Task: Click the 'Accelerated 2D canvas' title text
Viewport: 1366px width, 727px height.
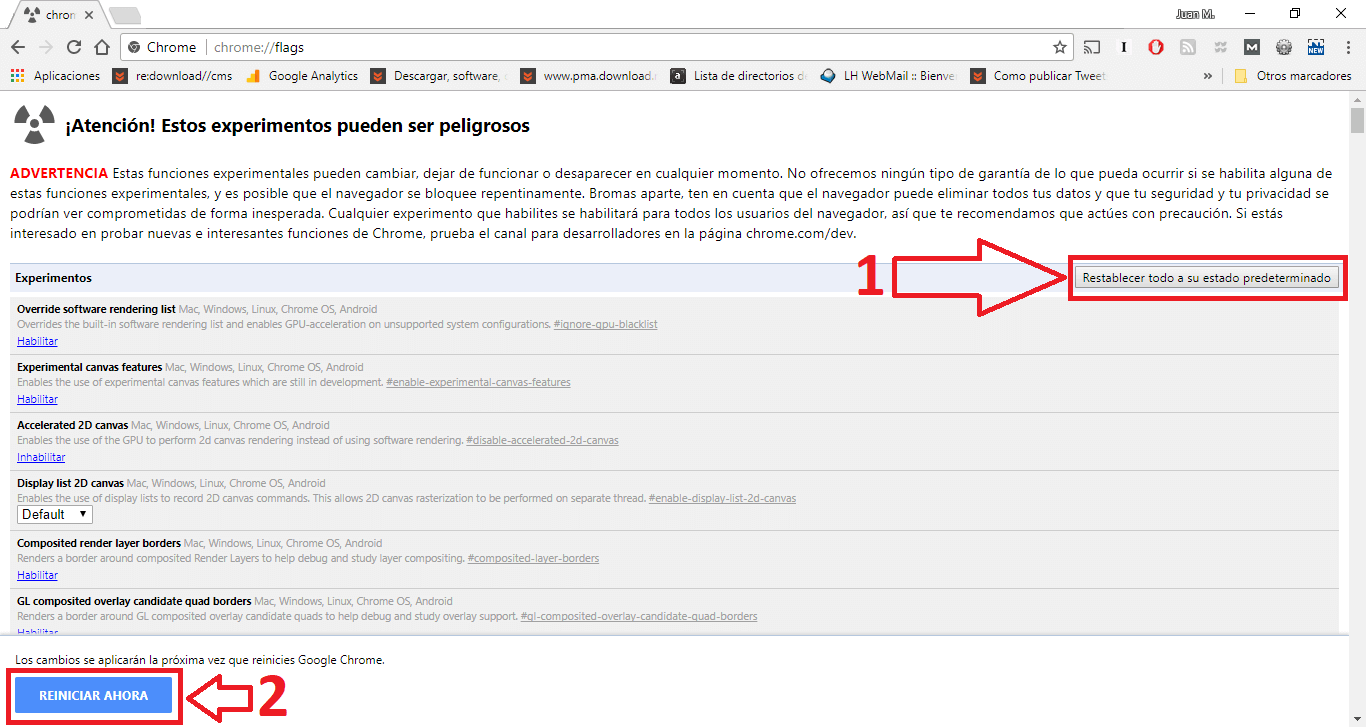Action: 72,425
